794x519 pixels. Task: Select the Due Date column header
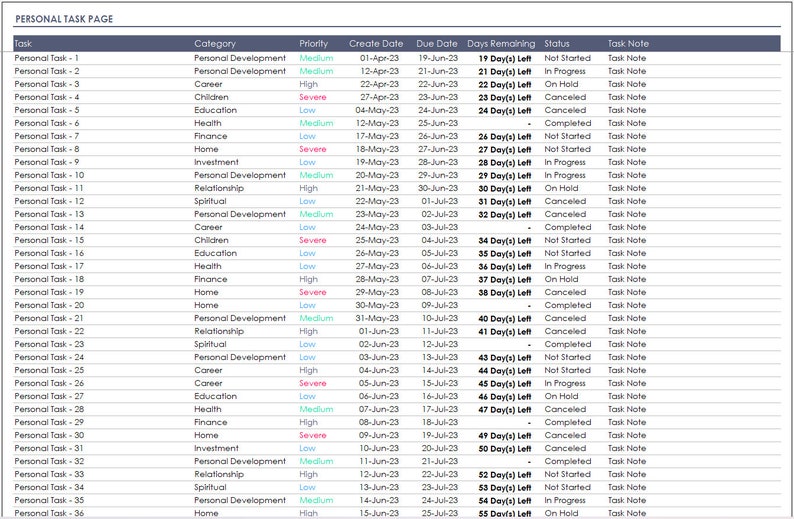coord(436,44)
